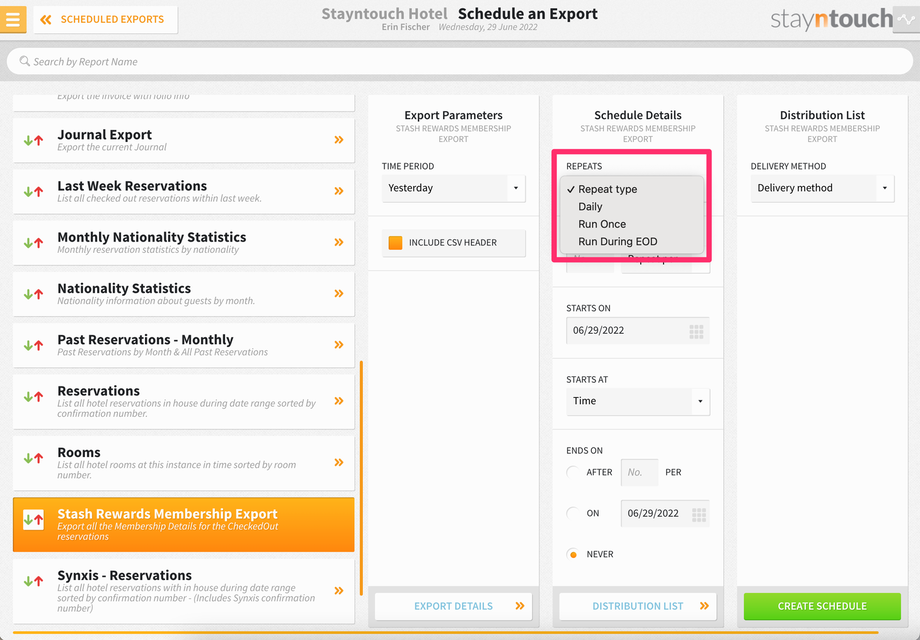Viewport: 920px width, 640px height.
Task: Open the Starts At Time dropdown
Action: click(638, 401)
